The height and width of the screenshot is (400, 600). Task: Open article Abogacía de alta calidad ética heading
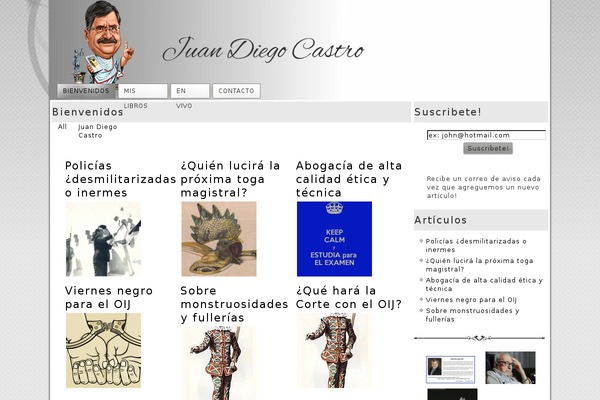349,179
